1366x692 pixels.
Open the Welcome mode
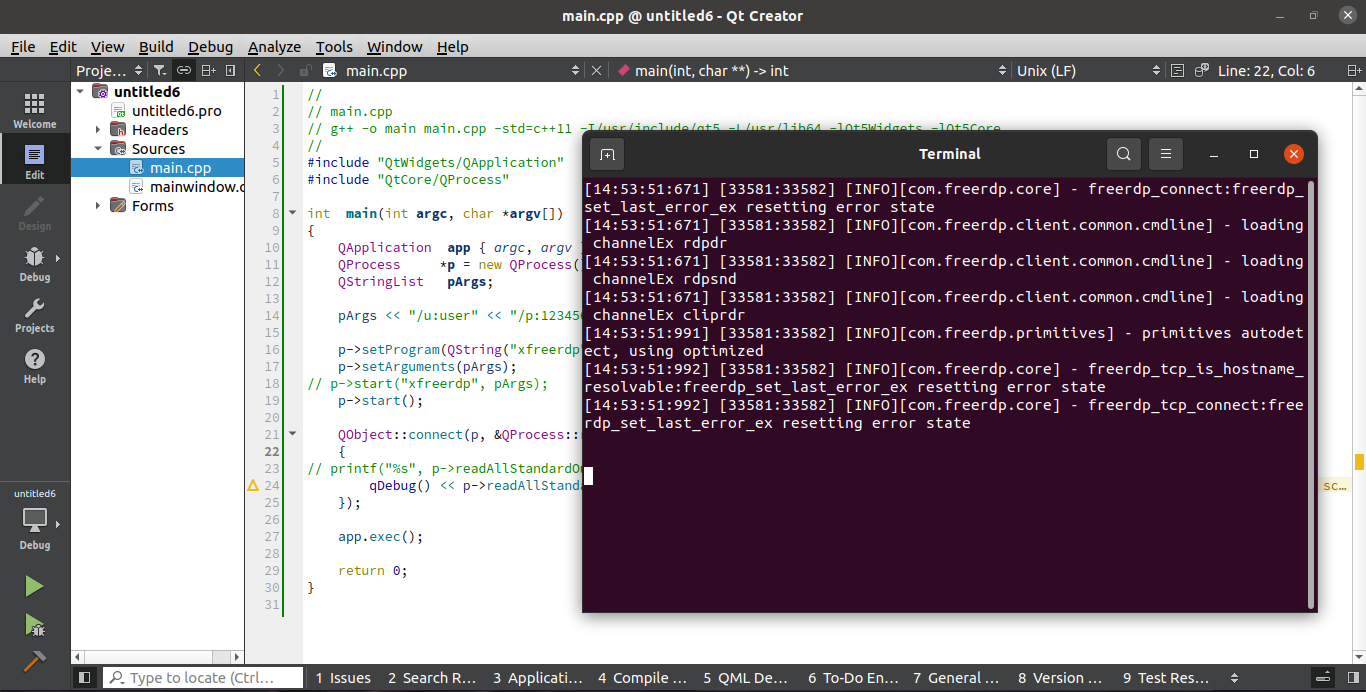pos(35,111)
